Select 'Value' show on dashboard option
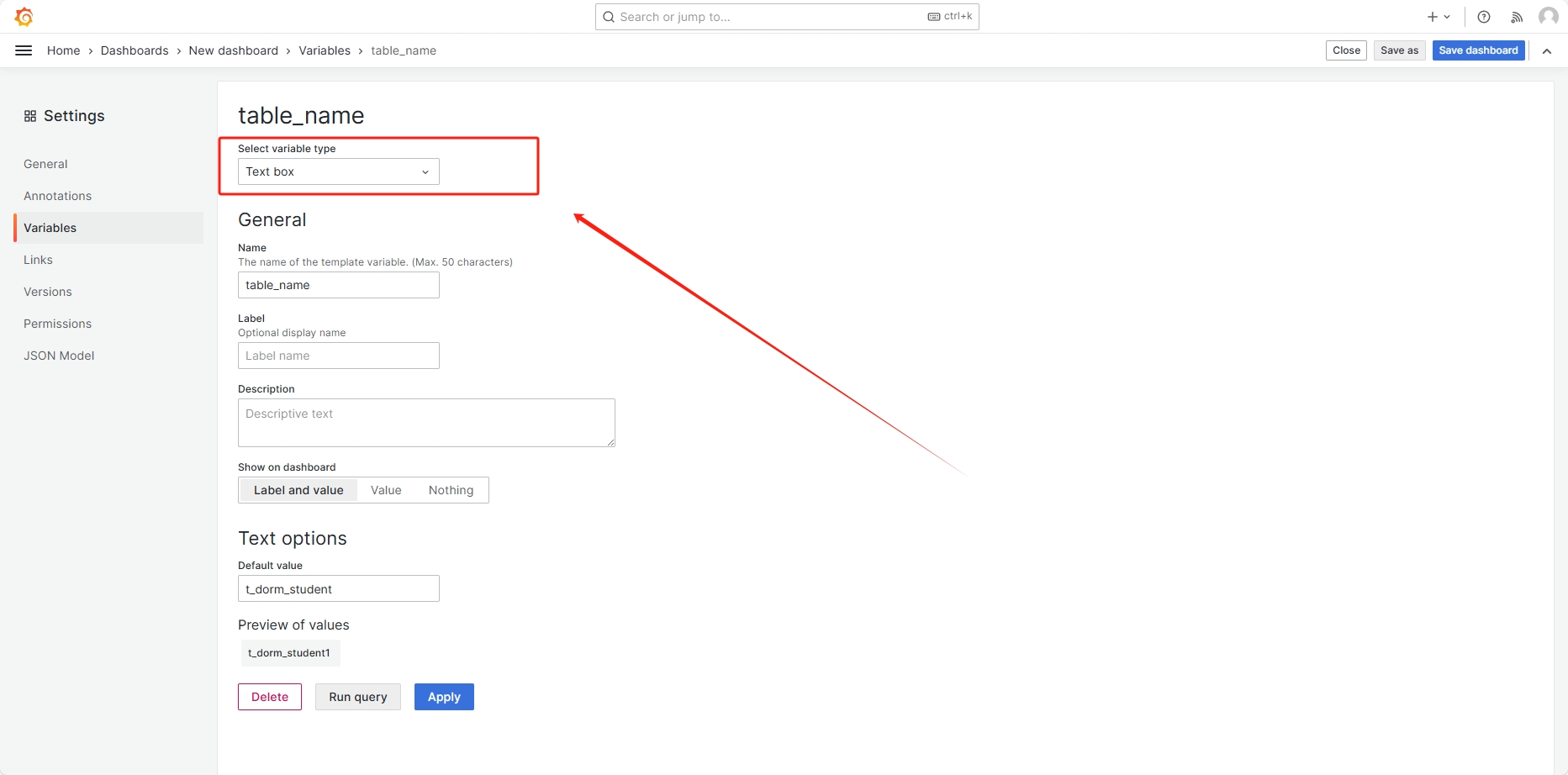1568x775 pixels. [x=386, y=490]
